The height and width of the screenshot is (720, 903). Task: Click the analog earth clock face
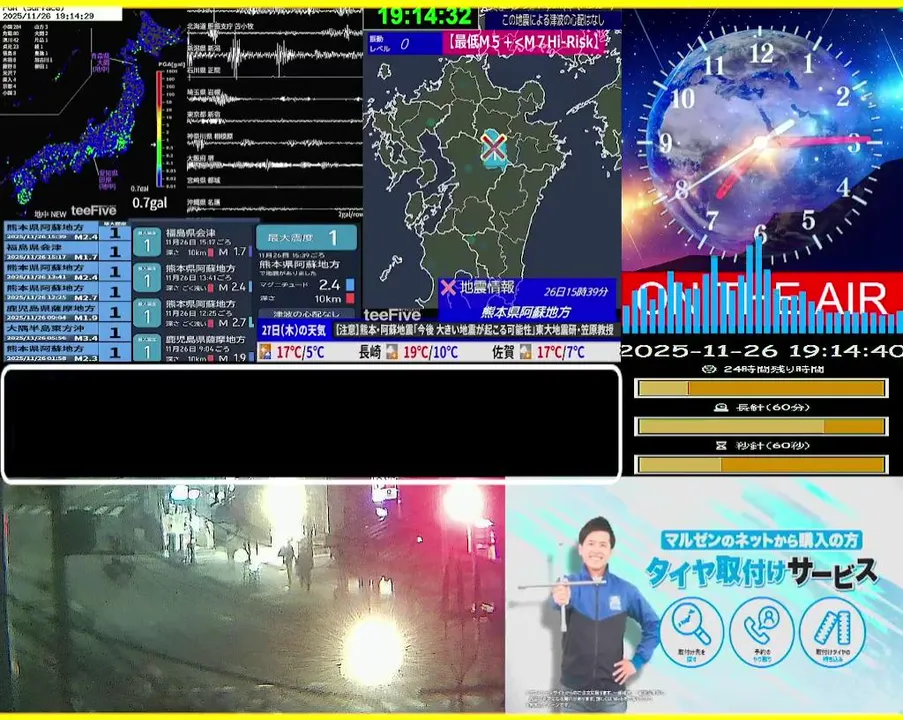[761, 141]
